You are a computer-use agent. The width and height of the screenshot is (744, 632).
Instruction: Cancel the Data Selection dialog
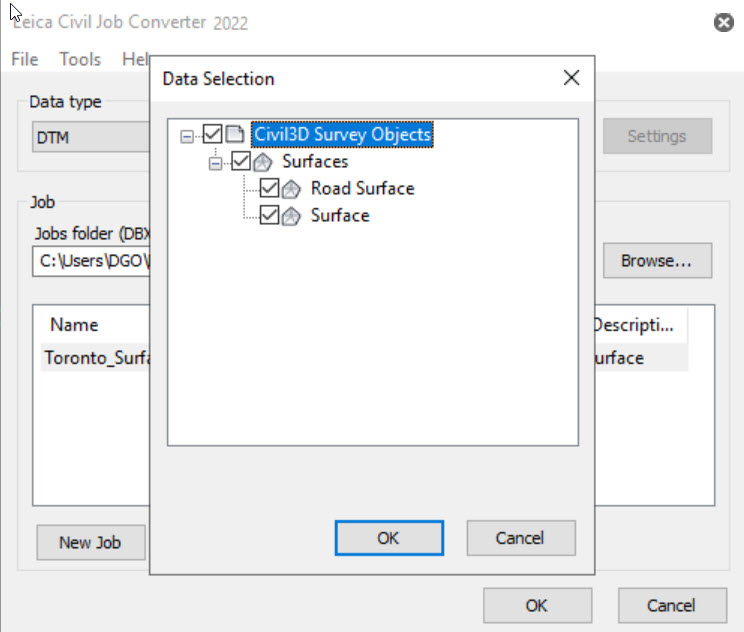click(x=520, y=538)
